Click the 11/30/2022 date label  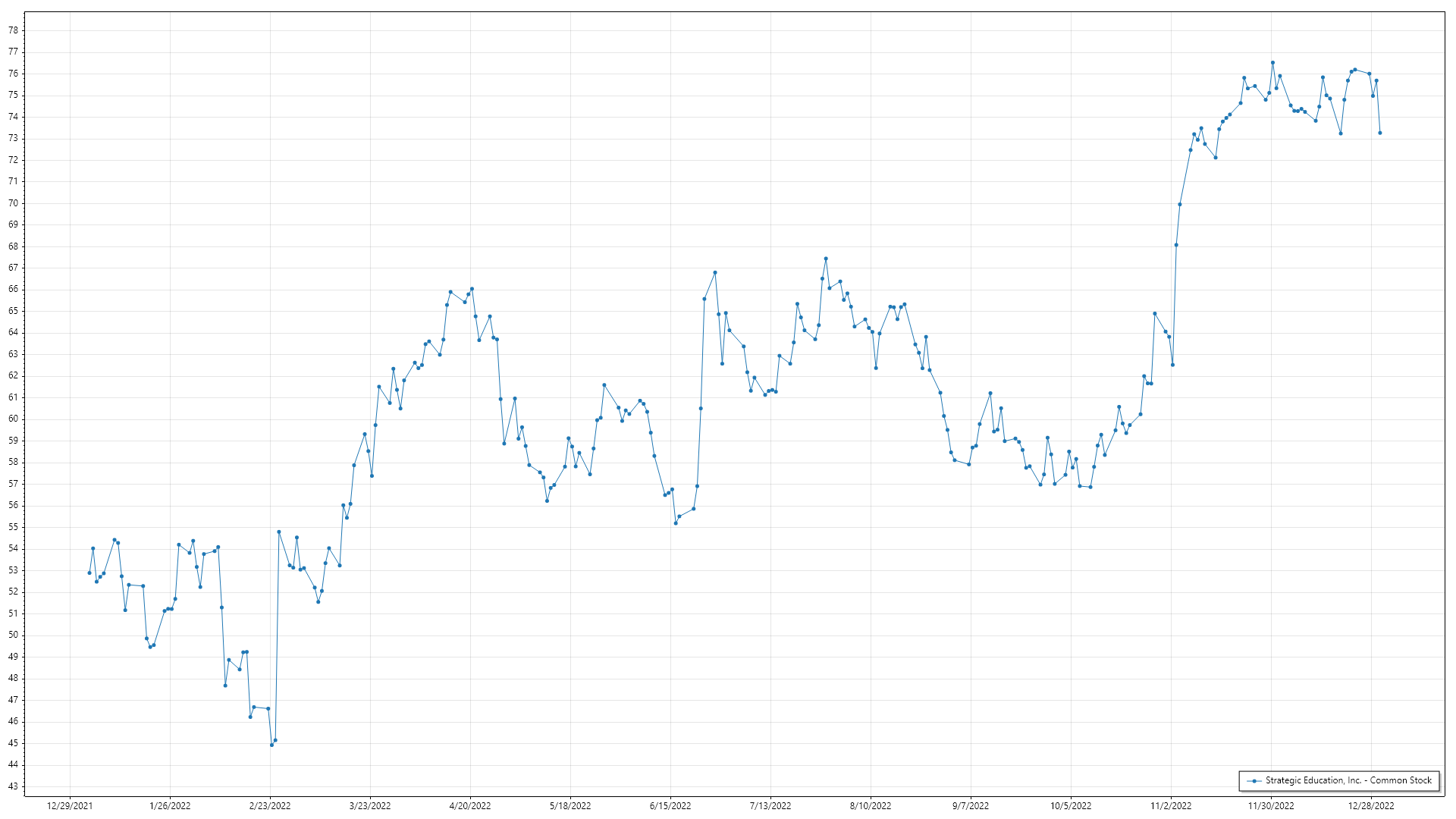pyautogui.click(x=1271, y=805)
